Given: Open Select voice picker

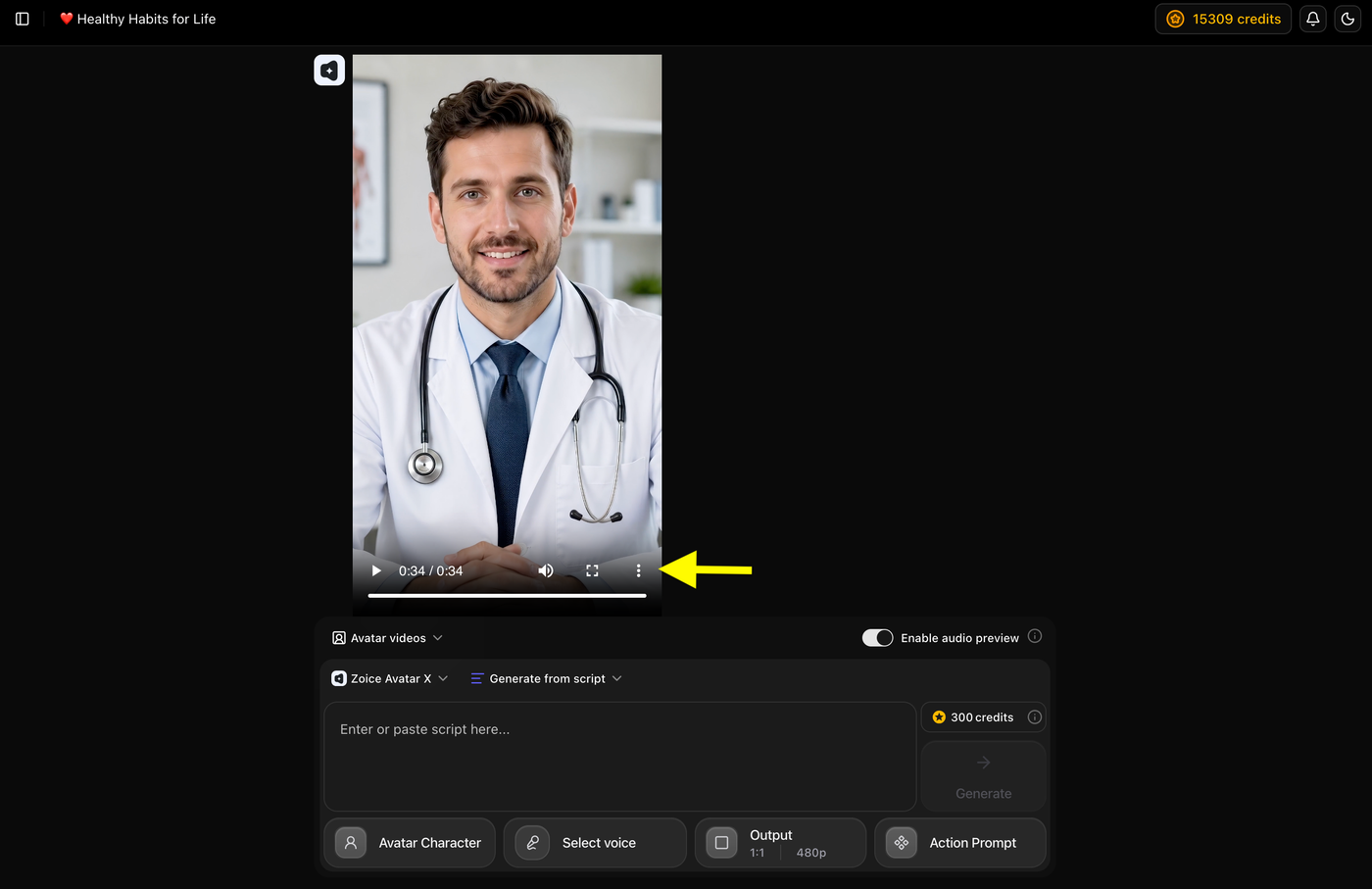Looking at the screenshot, I should click(595, 843).
